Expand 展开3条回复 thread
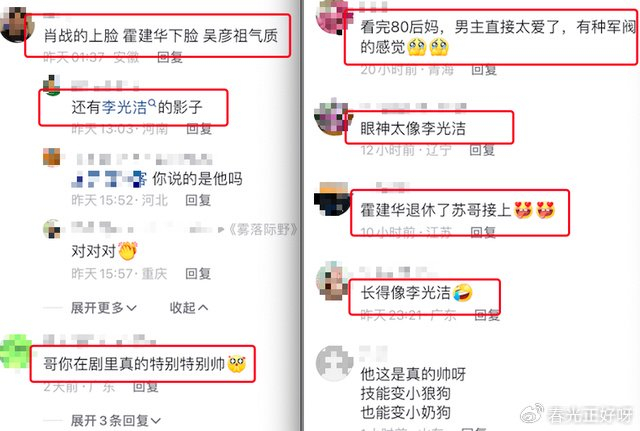 (x=116, y=421)
